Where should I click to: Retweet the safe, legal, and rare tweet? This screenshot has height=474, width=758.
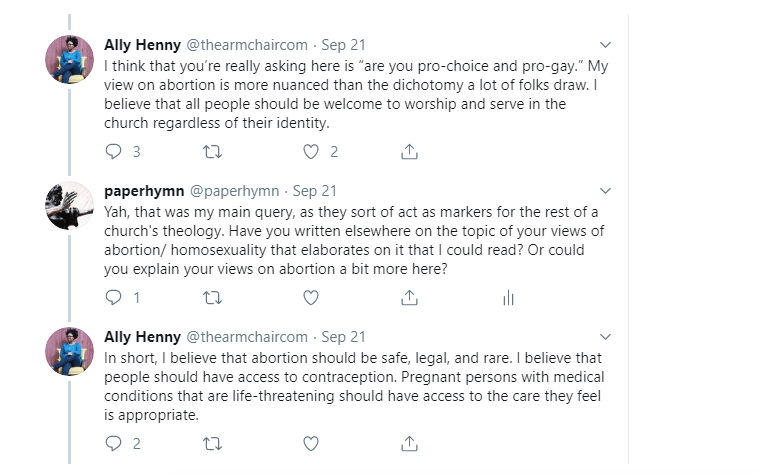[212, 442]
